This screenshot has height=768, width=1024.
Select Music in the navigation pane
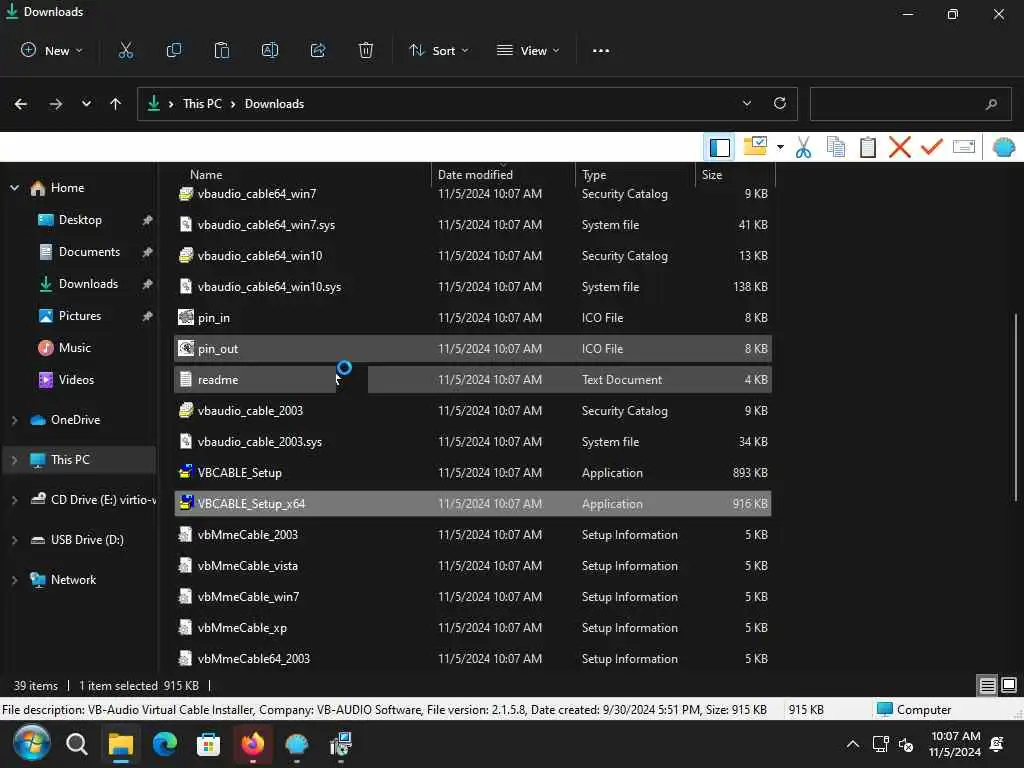pos(74,348)
